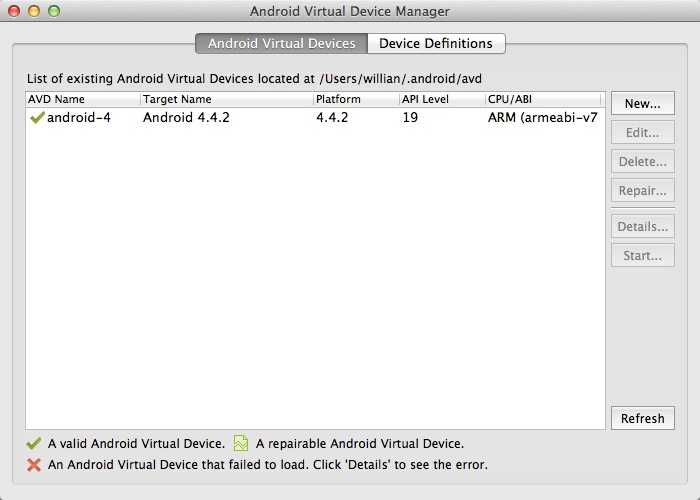700x500 pixels.
Task: Click the 4.4.2 platform cell
Action: (332, 117)
